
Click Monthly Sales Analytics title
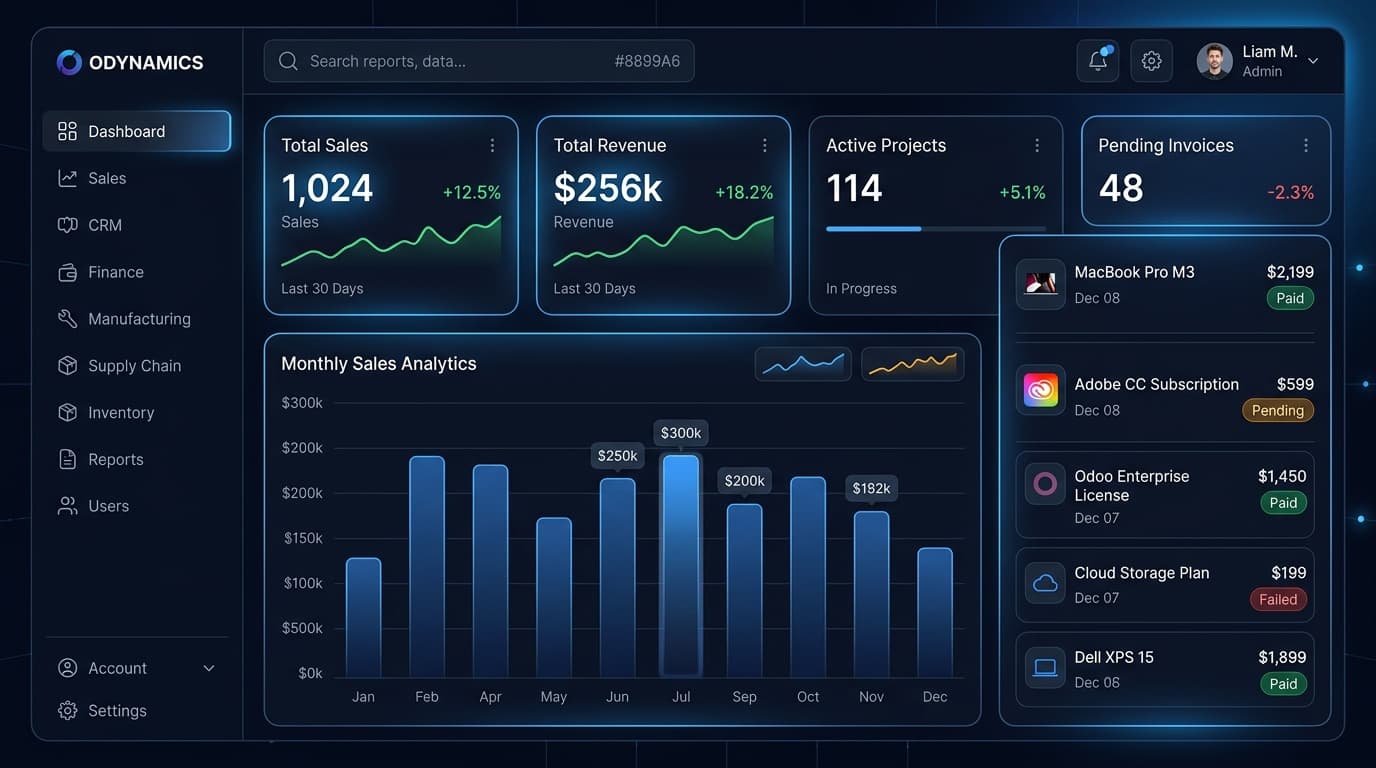(378, 364)
